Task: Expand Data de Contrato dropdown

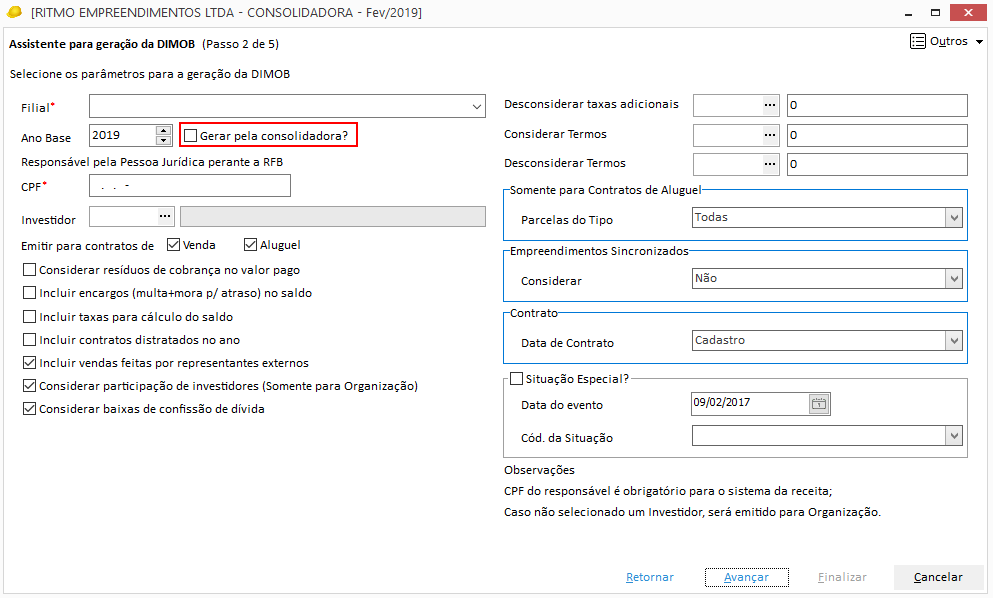Action: tap(954, 341)
